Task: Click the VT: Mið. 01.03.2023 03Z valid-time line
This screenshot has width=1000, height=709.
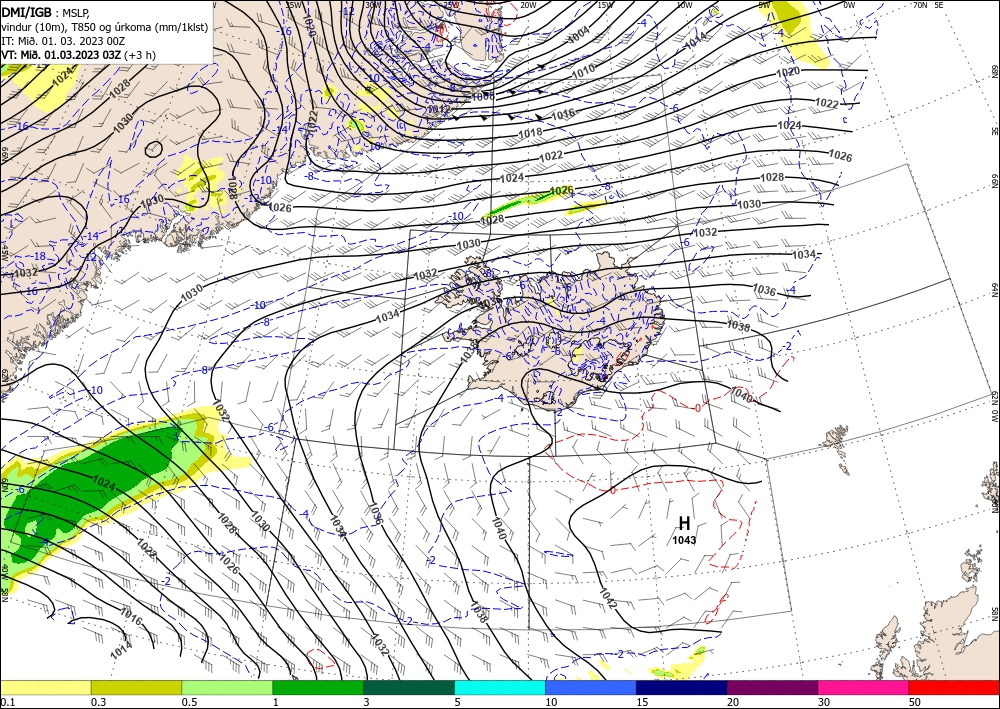Action: (x=78, y=55)
